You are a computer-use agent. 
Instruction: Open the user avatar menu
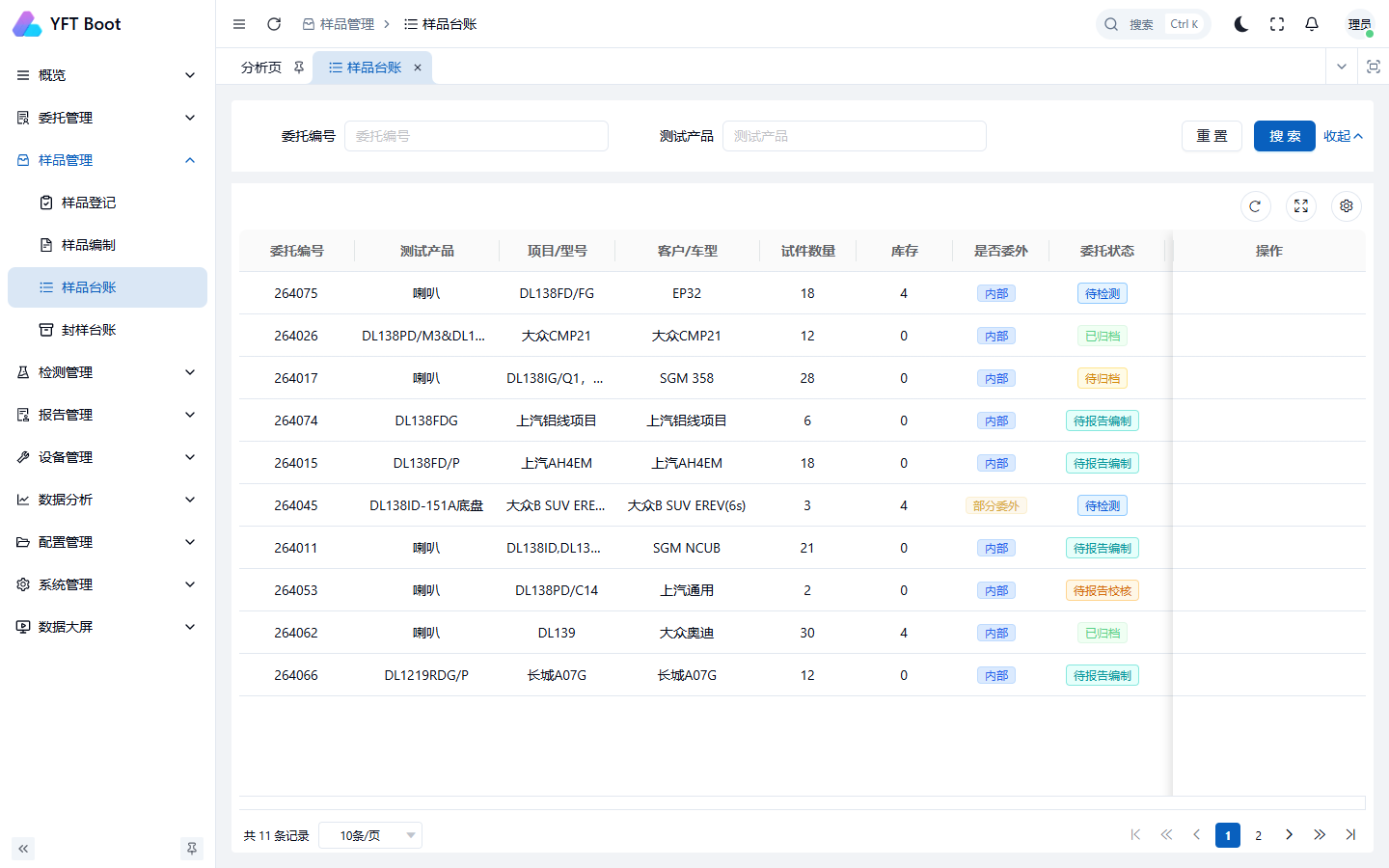(x=1360, y=24)
